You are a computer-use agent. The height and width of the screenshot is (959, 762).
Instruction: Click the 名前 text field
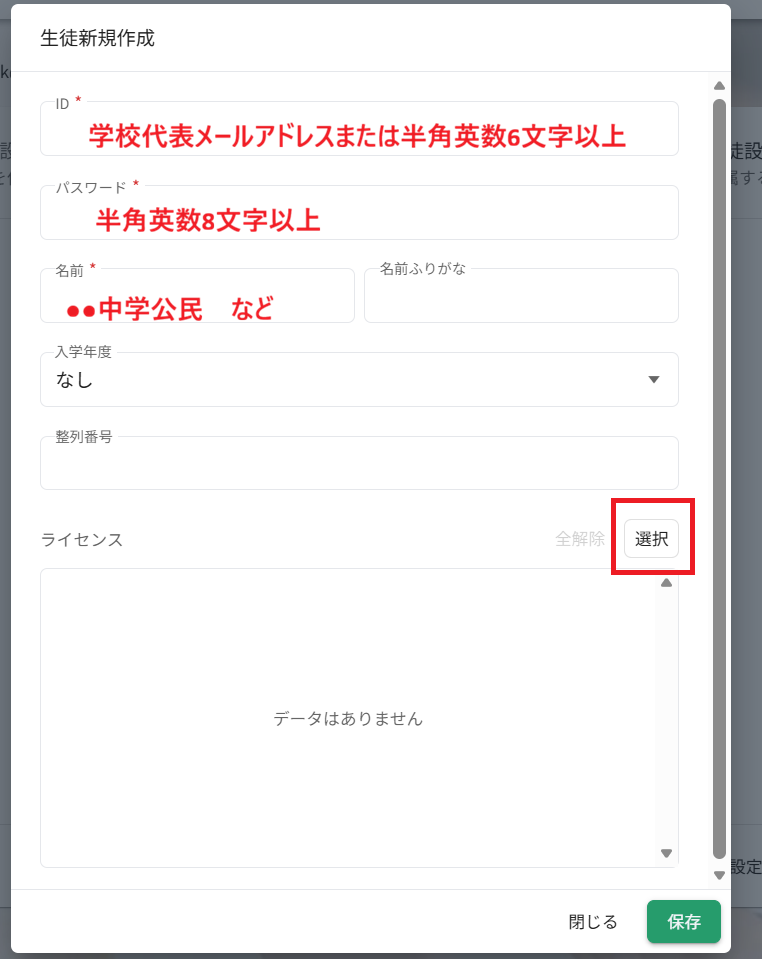coord(197,298)
